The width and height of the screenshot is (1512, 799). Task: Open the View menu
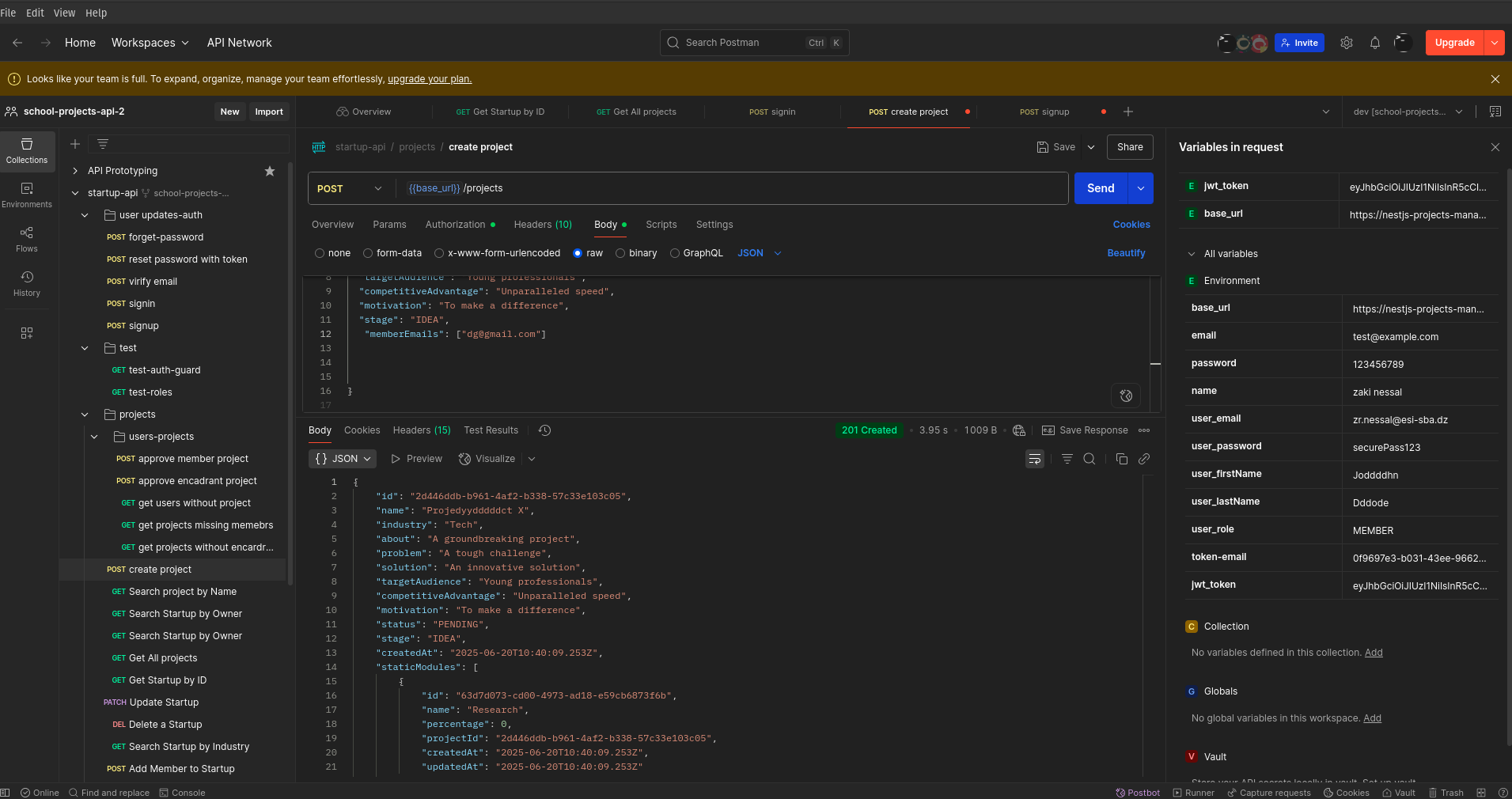point(65,13)
